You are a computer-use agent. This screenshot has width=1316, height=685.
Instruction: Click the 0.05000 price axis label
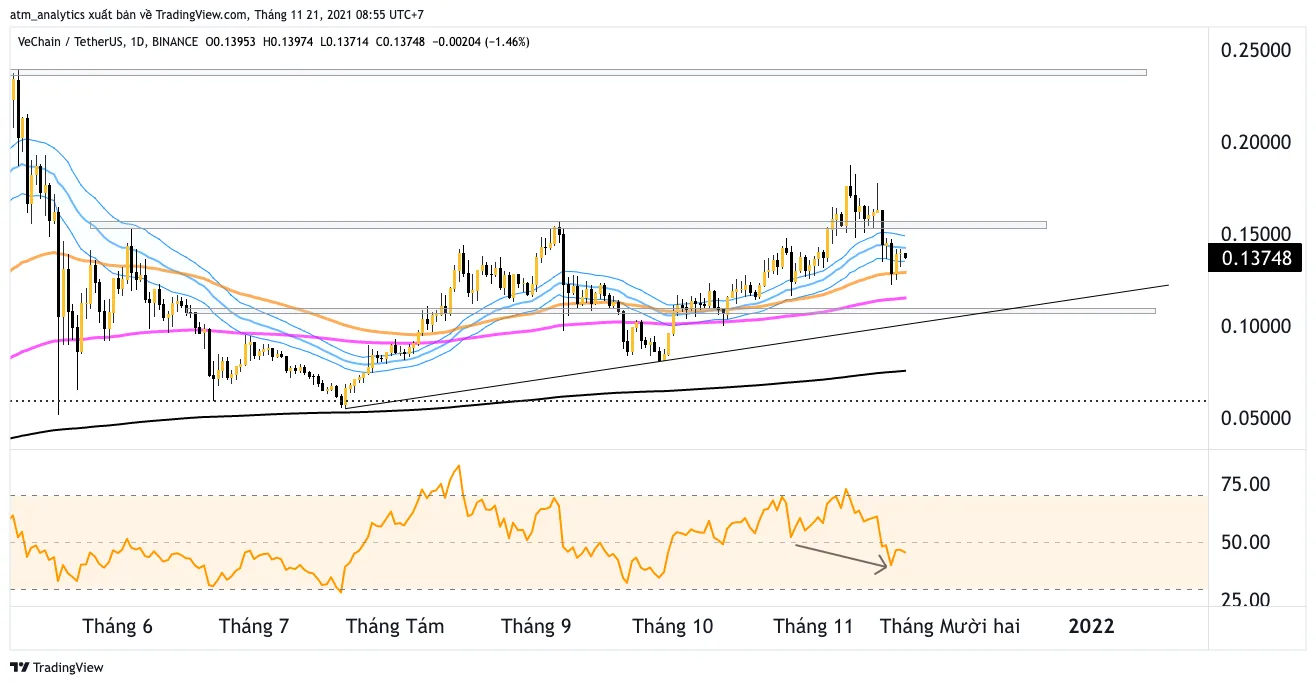[1257, 418]
